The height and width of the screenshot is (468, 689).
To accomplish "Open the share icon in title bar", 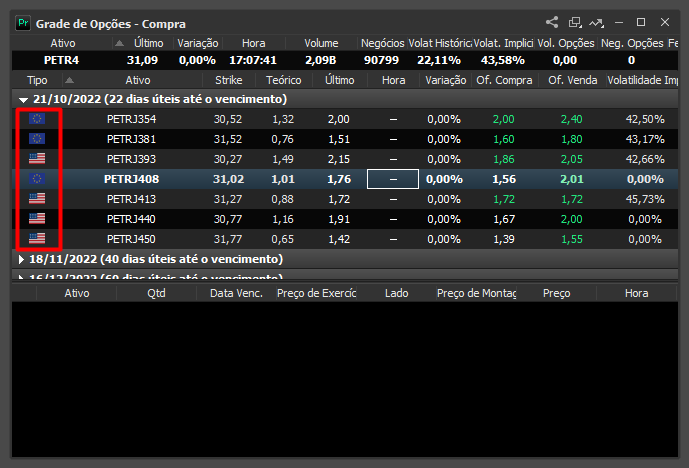I will pyautogui.click(x=552, y=22).
